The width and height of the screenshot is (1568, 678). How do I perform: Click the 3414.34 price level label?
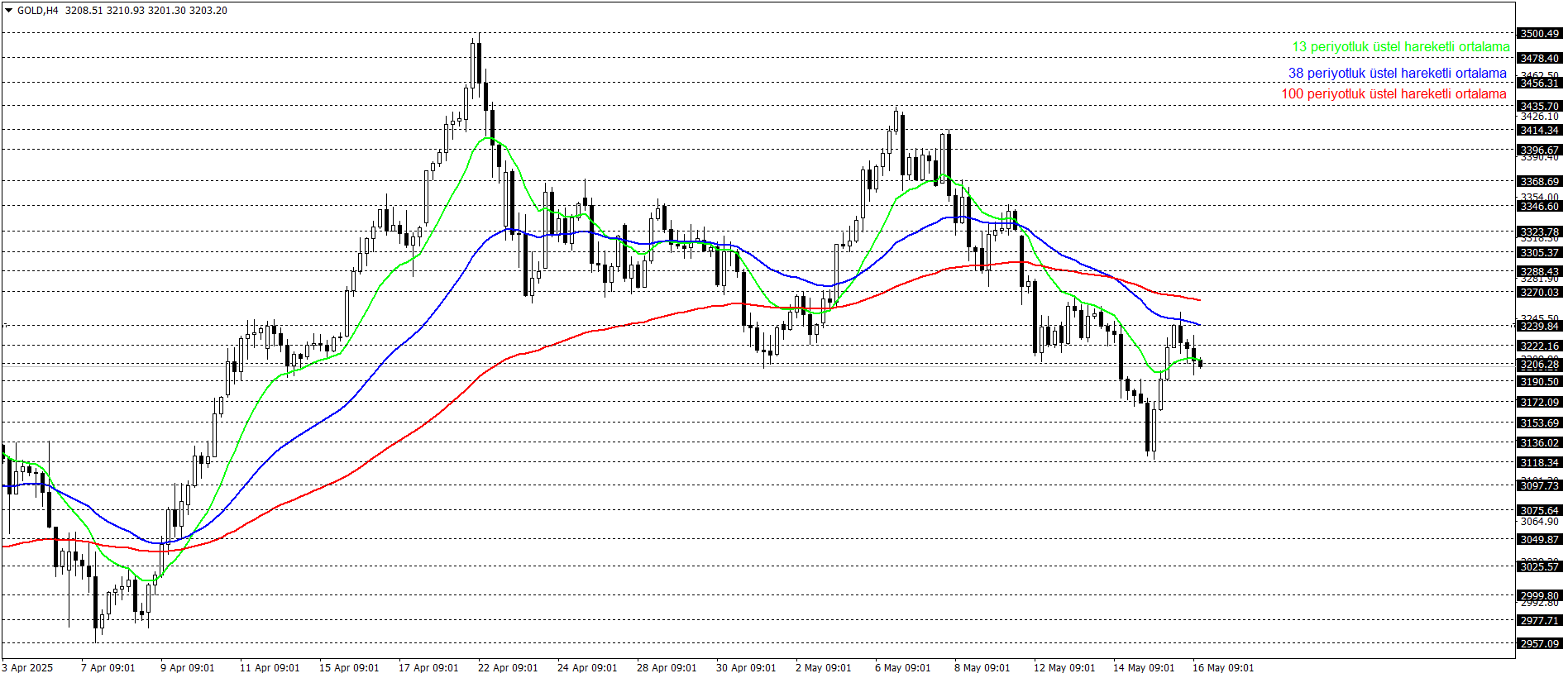(1540, 131)
